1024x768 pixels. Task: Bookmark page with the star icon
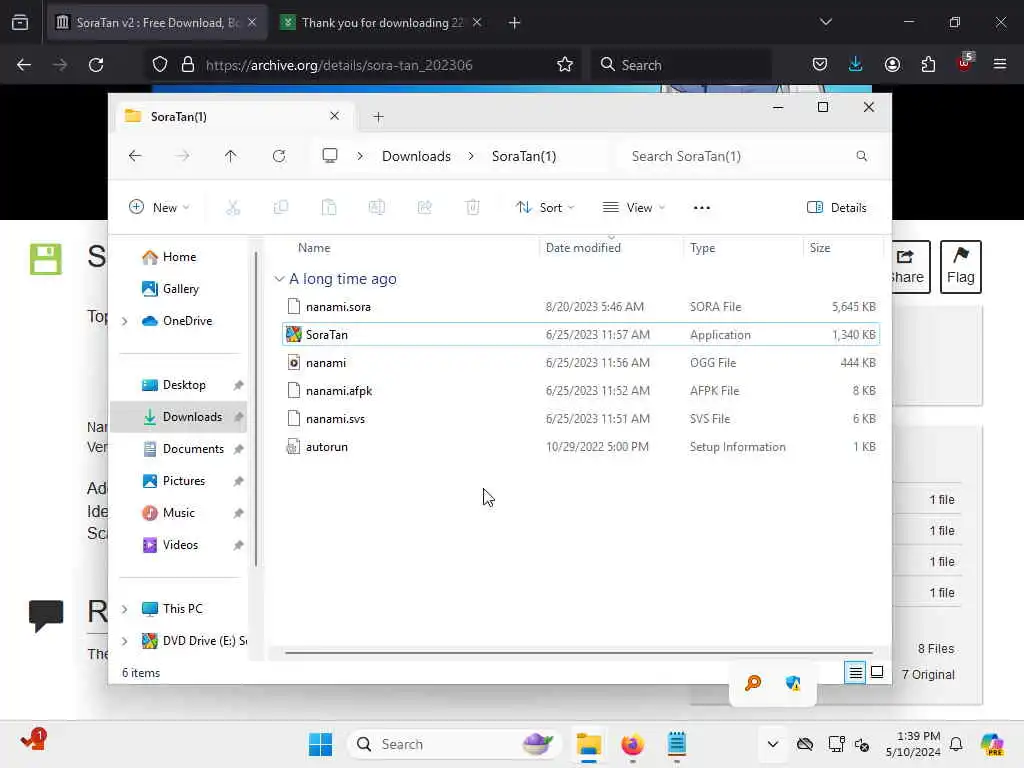click(x=565, y=65)
